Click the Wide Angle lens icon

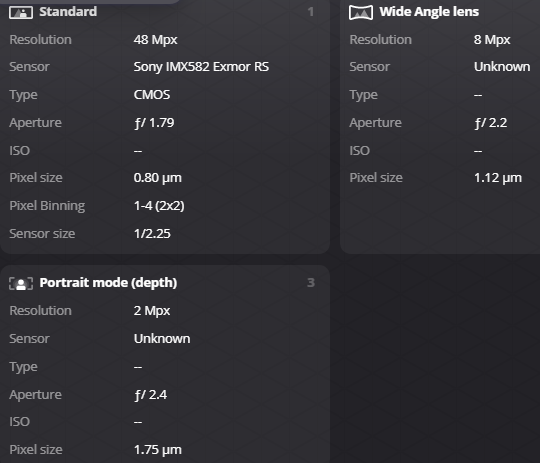[x=361, y=13]
